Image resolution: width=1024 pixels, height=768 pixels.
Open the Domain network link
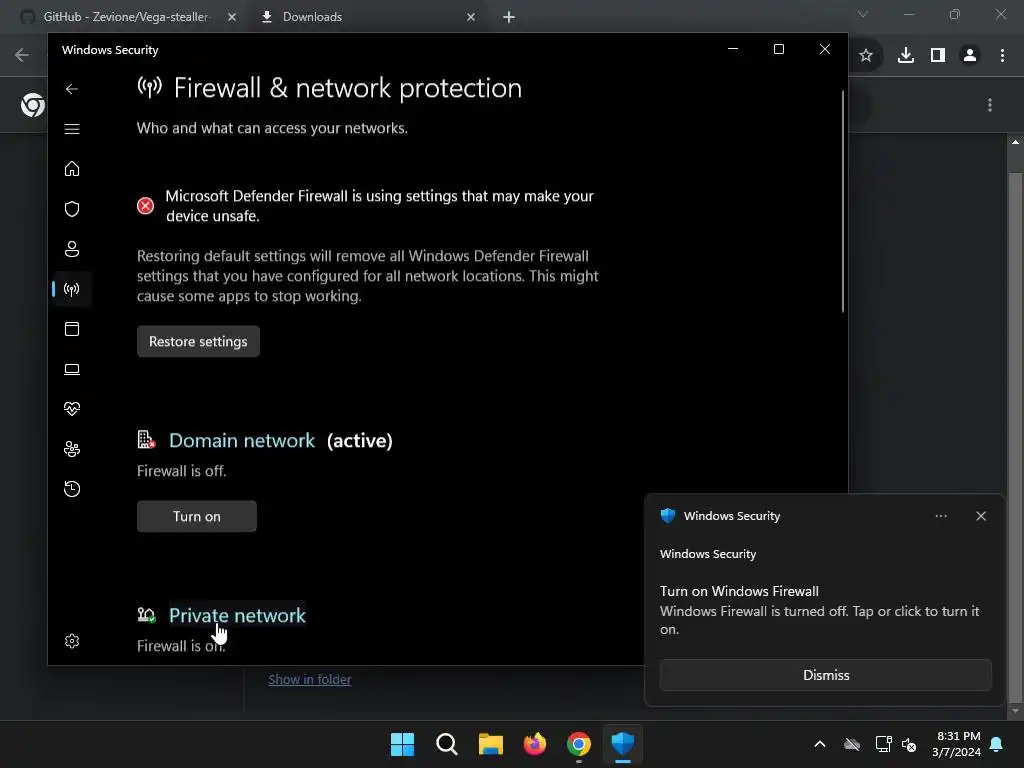coord(242,441)
